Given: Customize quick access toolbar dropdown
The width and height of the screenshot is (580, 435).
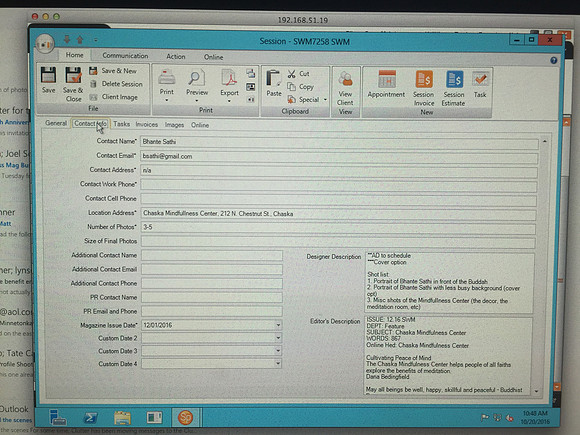Looking at the screenshot, I should [96, 40].
